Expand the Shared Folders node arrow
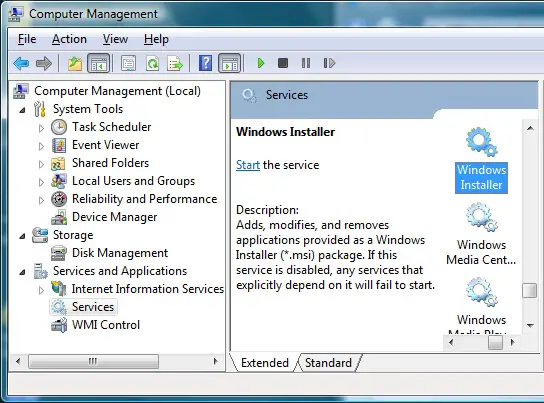Viewport: 544px width, 403px height. coord(41,164)
